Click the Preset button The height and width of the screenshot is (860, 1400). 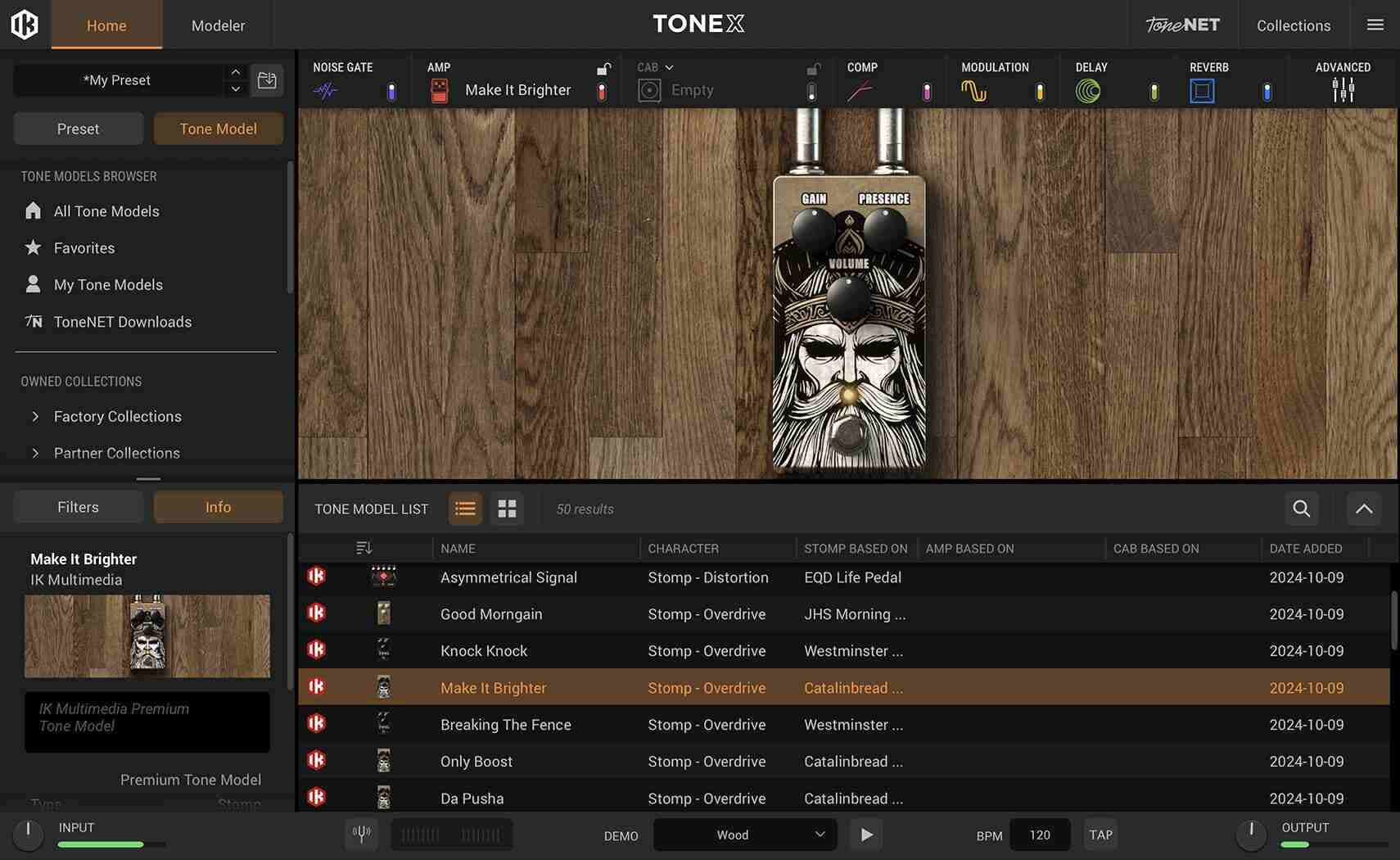[x=78, y=129]
